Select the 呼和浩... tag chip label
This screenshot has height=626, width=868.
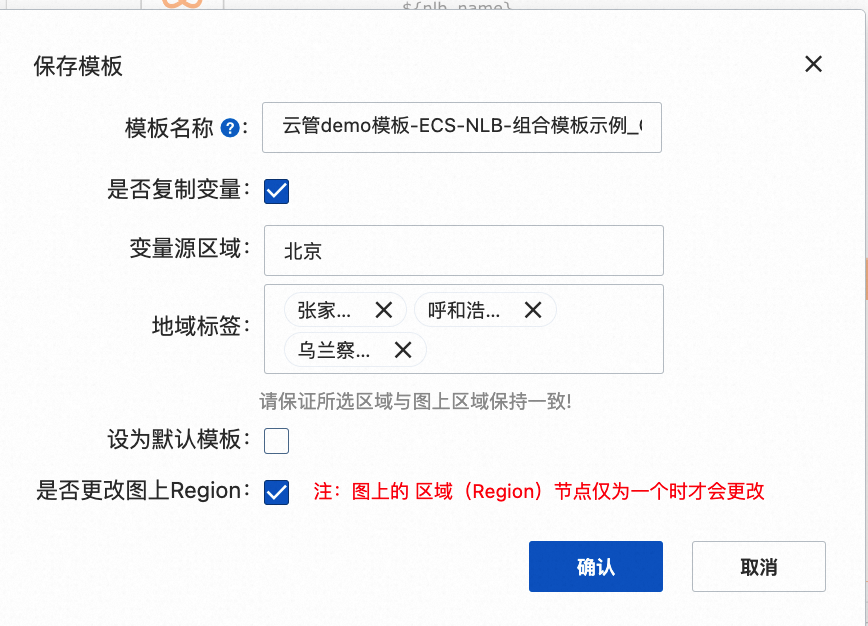click(x=464, y=310)
